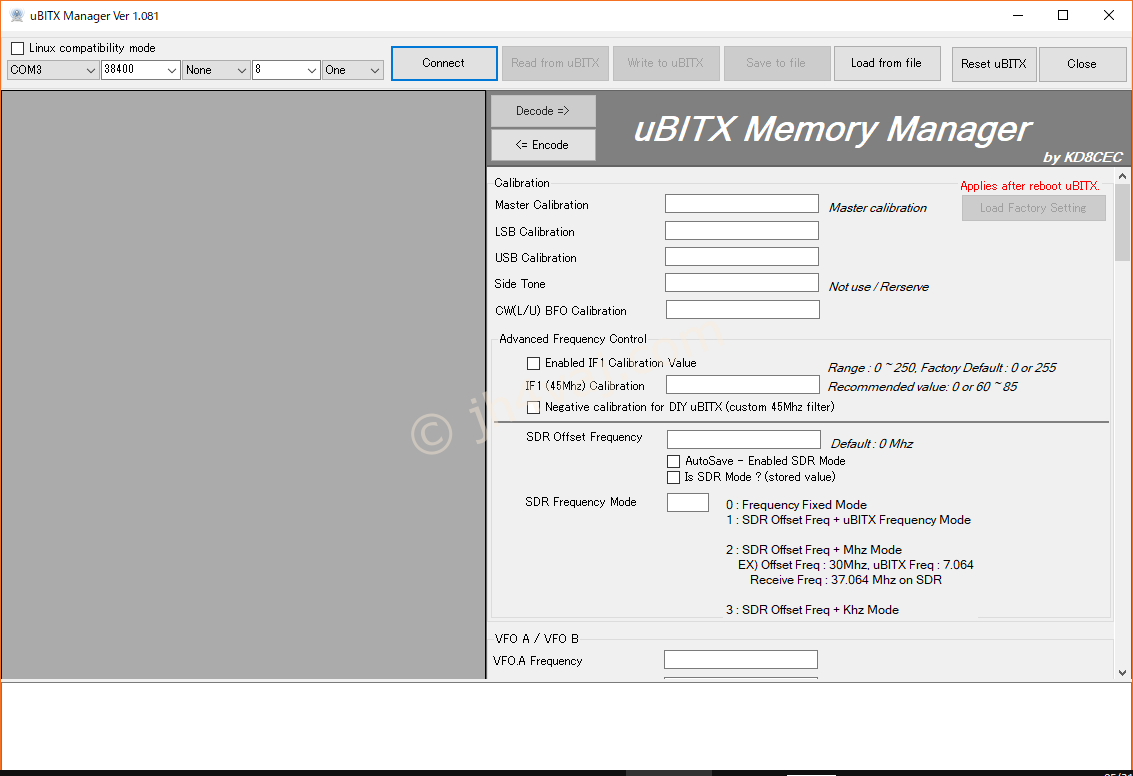The image size is (1133, 776).
Task: Click the <= Encode button
Action: [x=543, y=145]
